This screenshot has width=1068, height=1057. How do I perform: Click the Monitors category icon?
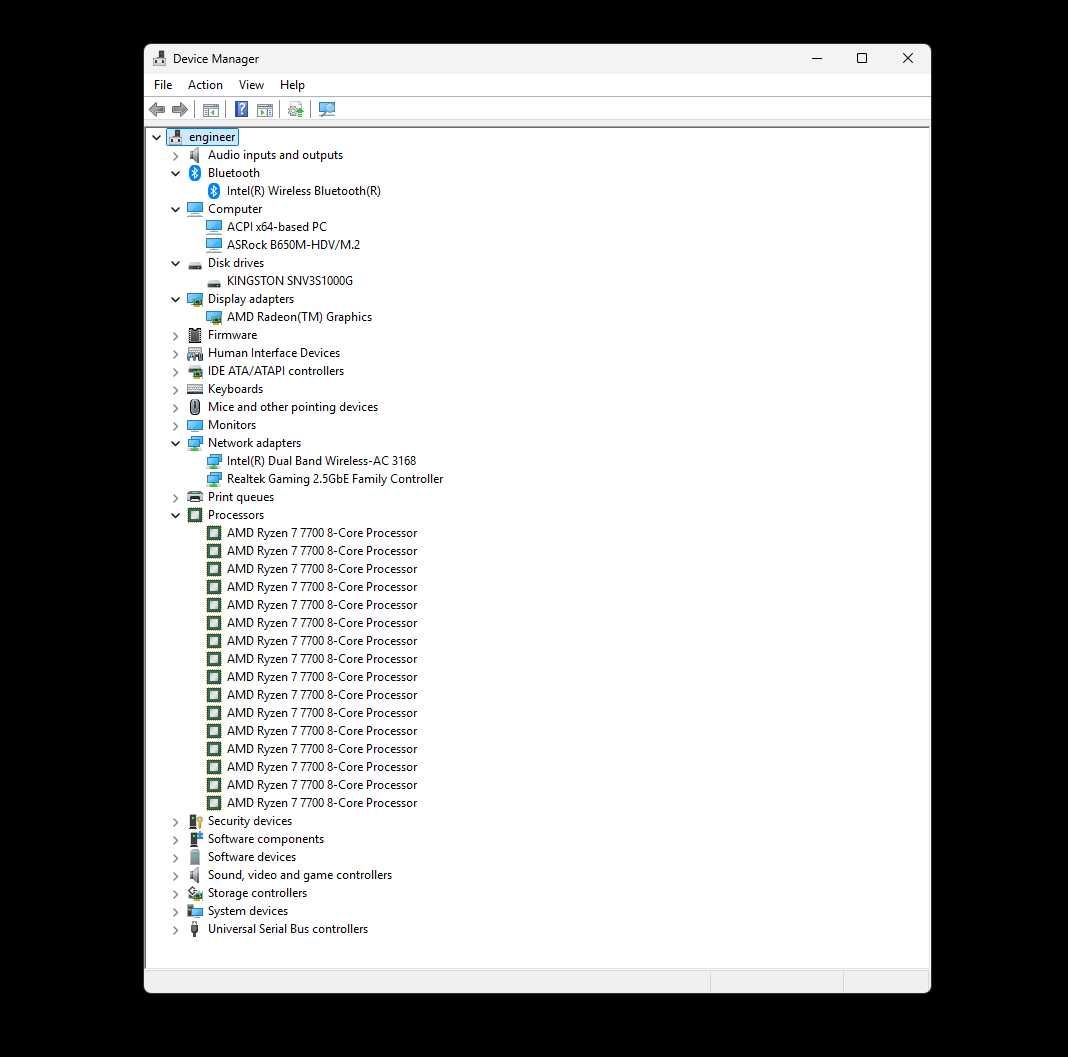click(195, 425)
